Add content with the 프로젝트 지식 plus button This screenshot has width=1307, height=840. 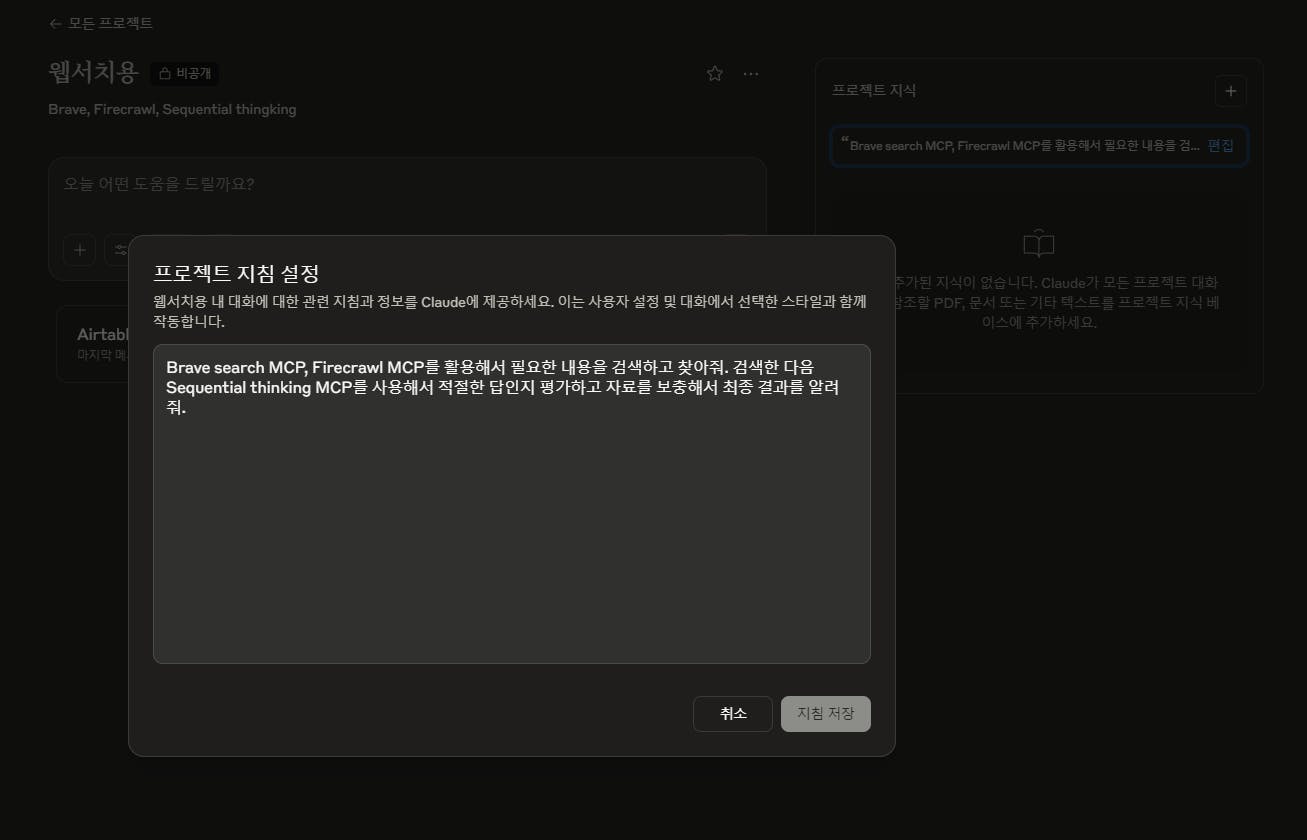[x=1230, y=91]
